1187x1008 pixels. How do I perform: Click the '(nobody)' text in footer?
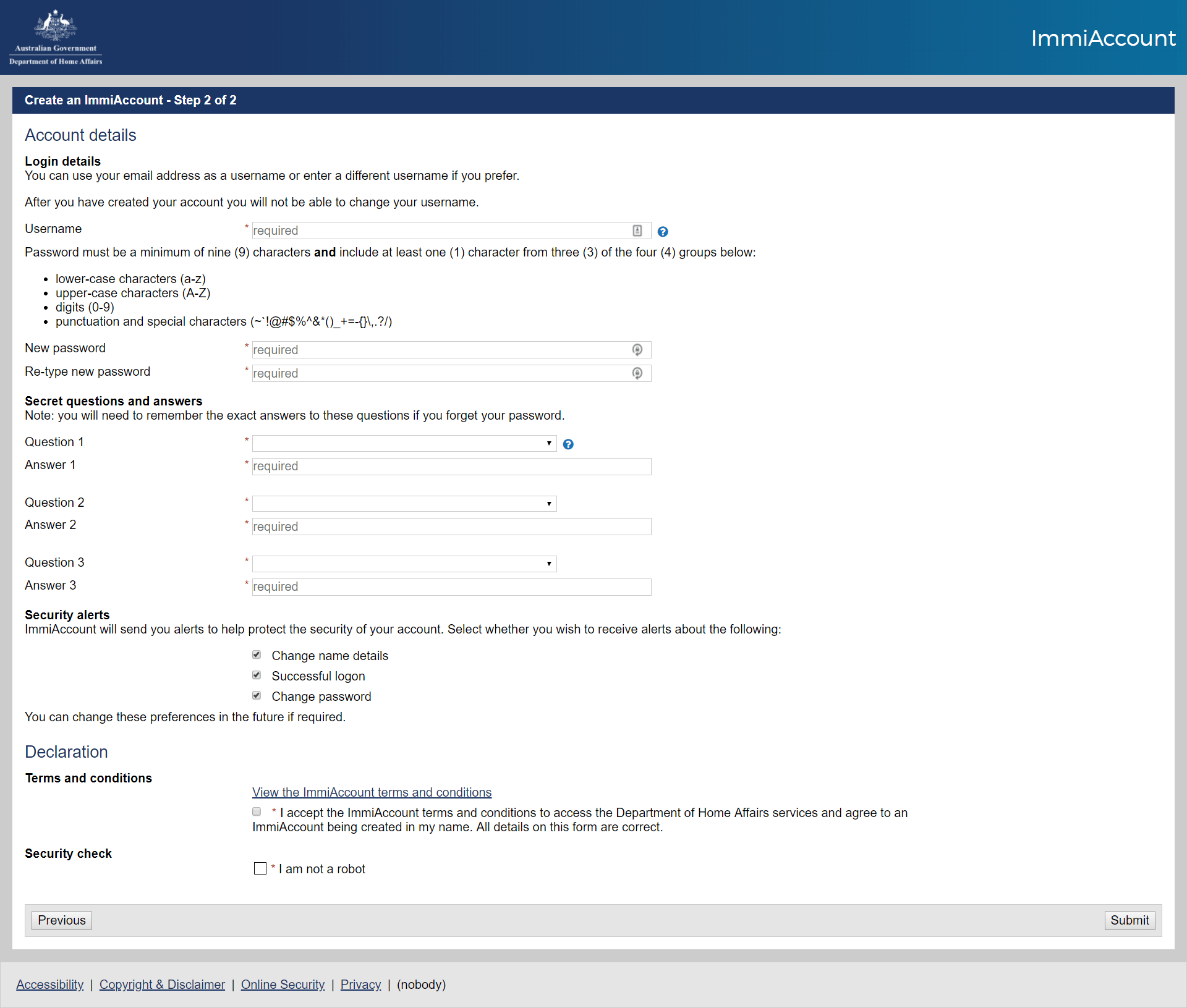click(421, 985)
